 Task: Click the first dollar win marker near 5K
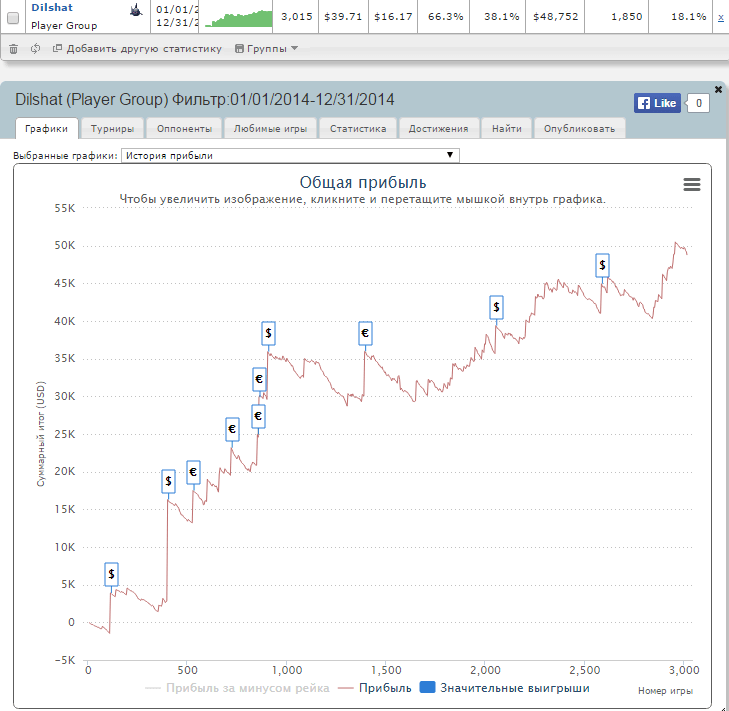[x=111, y=573]
